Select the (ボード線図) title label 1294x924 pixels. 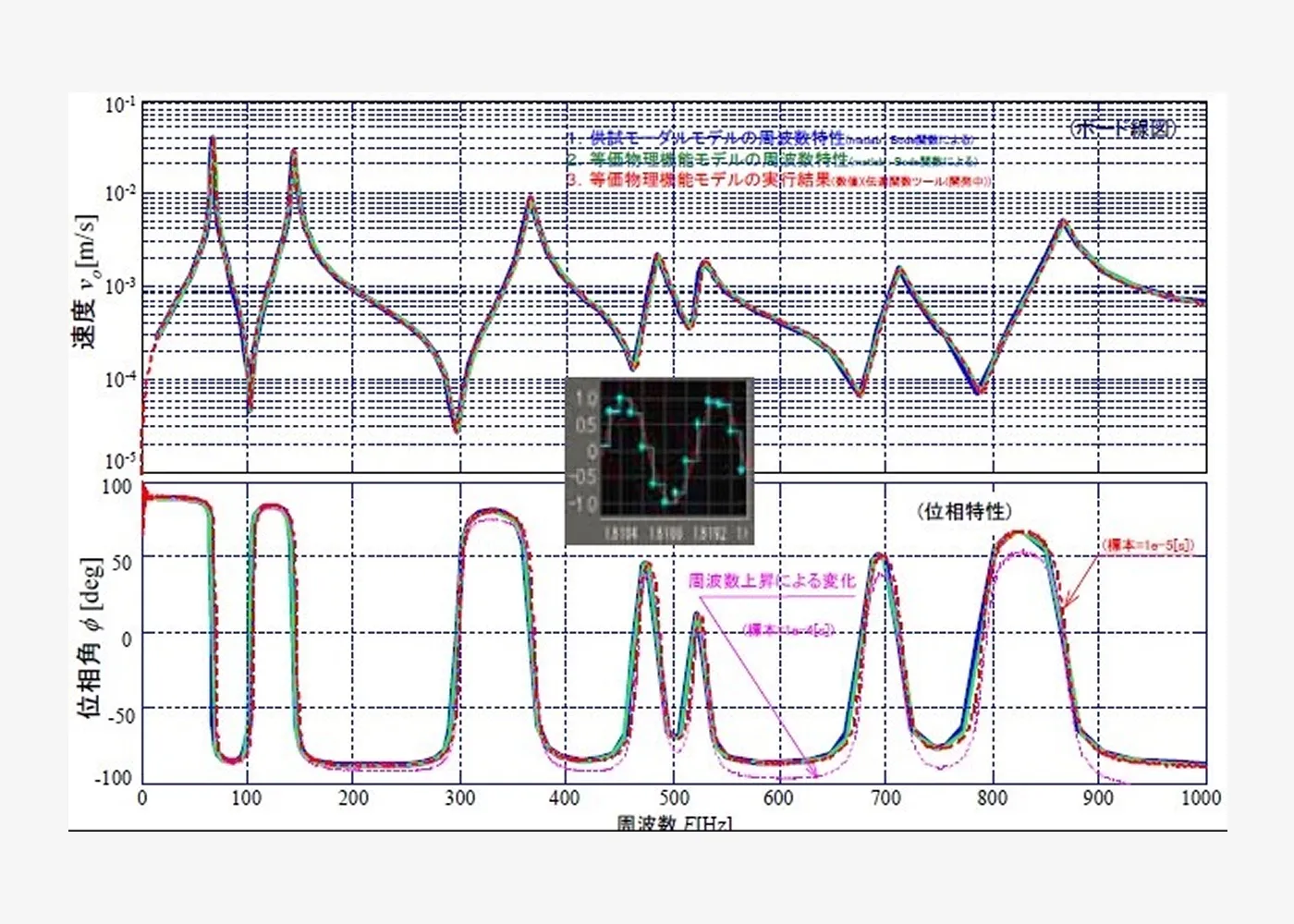click(1123, 128)
